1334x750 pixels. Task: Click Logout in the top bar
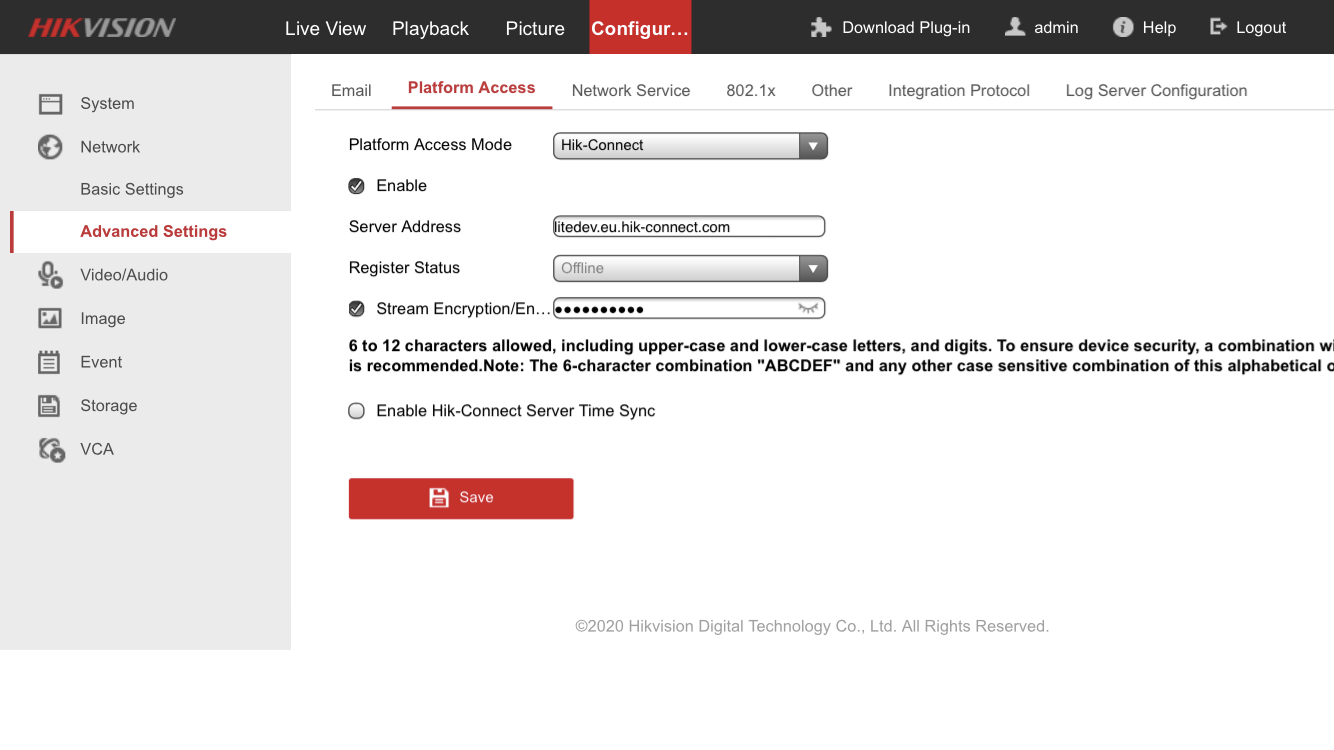pyautogui.click(x=1248, y=28)
